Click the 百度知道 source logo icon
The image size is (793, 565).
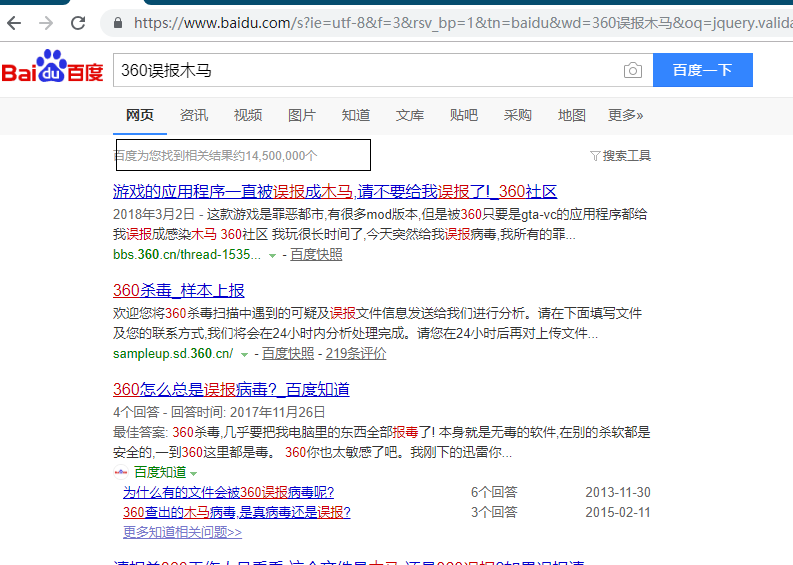121,472
